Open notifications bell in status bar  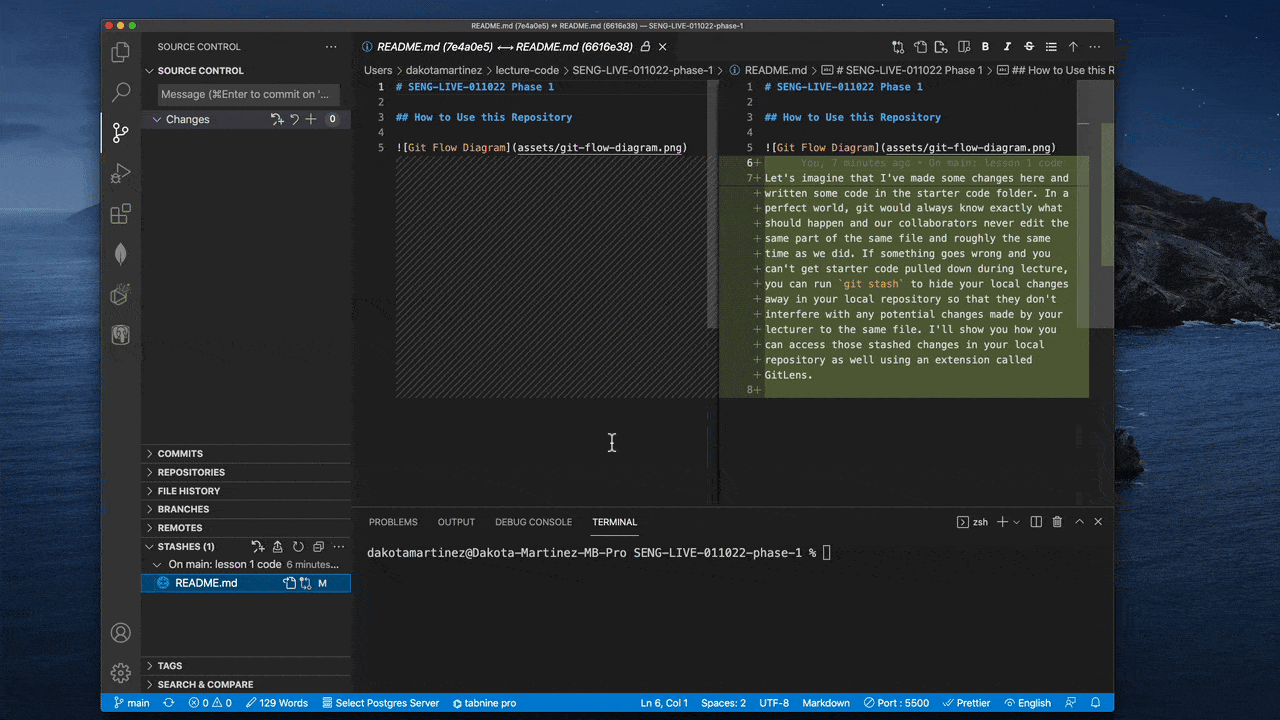tap(1096, 703)
